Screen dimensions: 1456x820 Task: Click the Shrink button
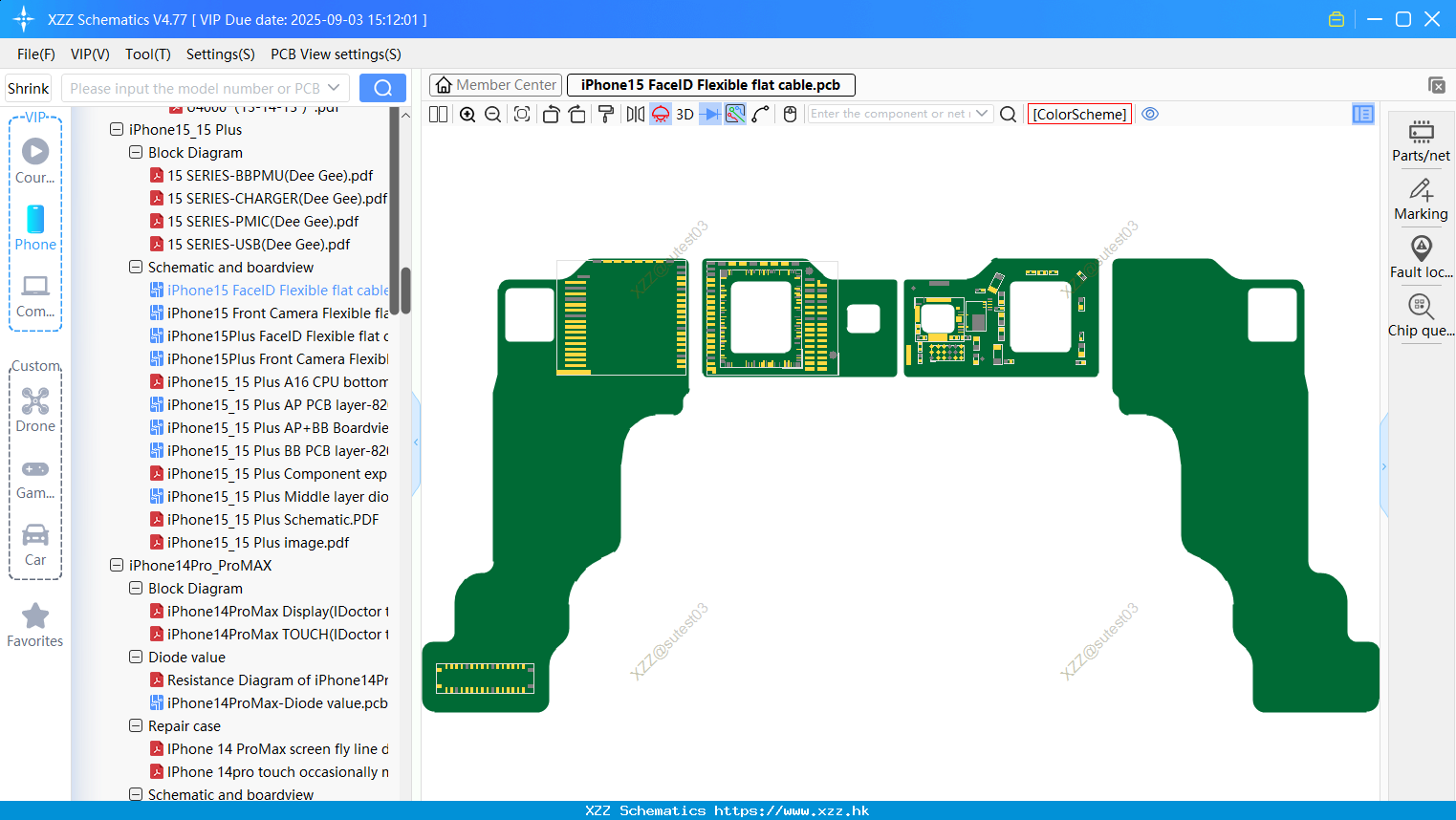coord(28,88)
